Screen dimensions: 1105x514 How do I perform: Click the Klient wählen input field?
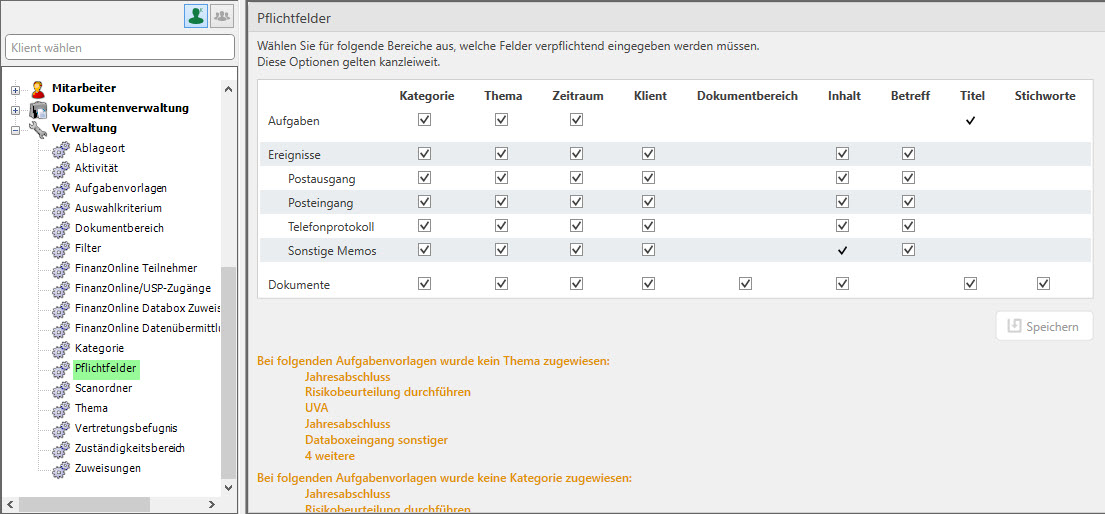coord(120,47)
